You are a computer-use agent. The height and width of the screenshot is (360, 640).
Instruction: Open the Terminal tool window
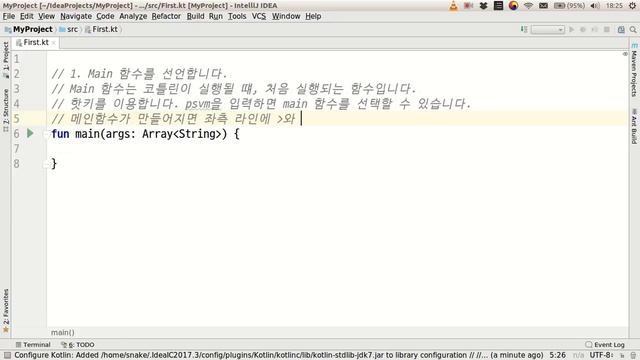(x=33, y=344)
